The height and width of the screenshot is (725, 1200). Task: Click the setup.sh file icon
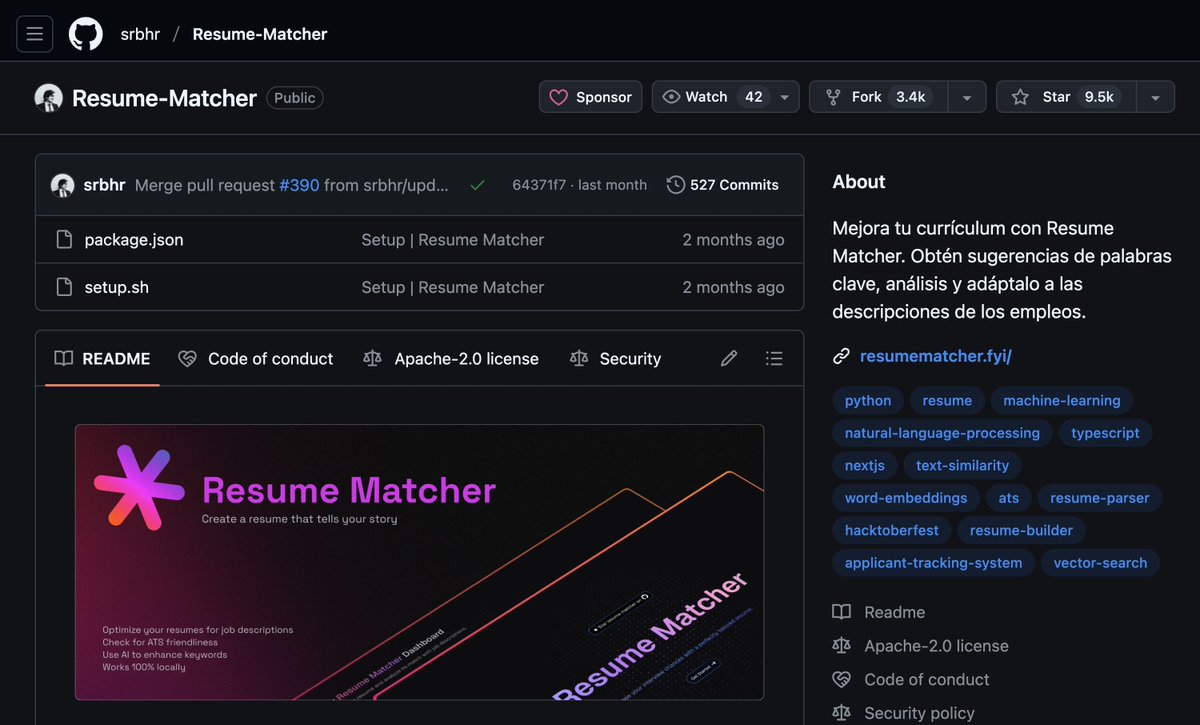64,287
